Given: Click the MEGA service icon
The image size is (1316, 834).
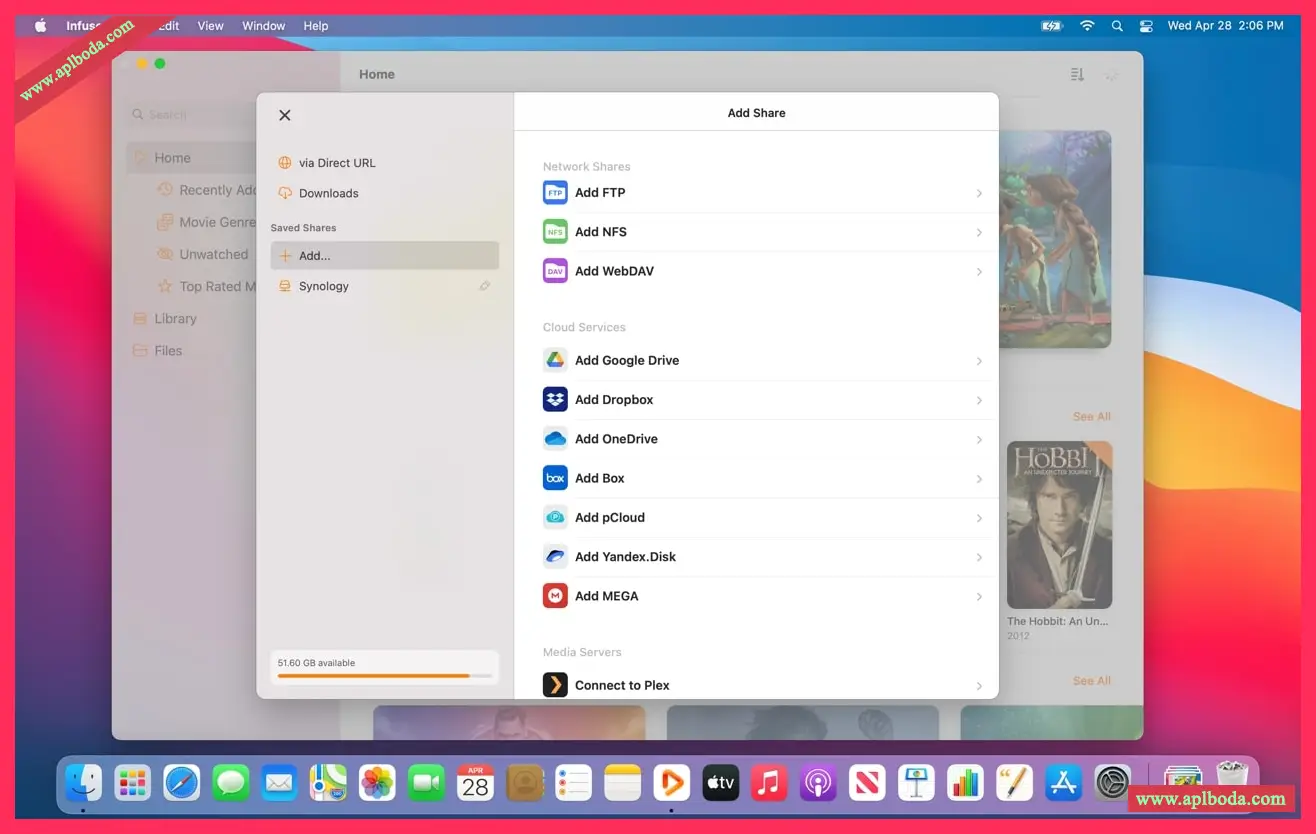Looking at the screenshot, I should coord(555,596).
